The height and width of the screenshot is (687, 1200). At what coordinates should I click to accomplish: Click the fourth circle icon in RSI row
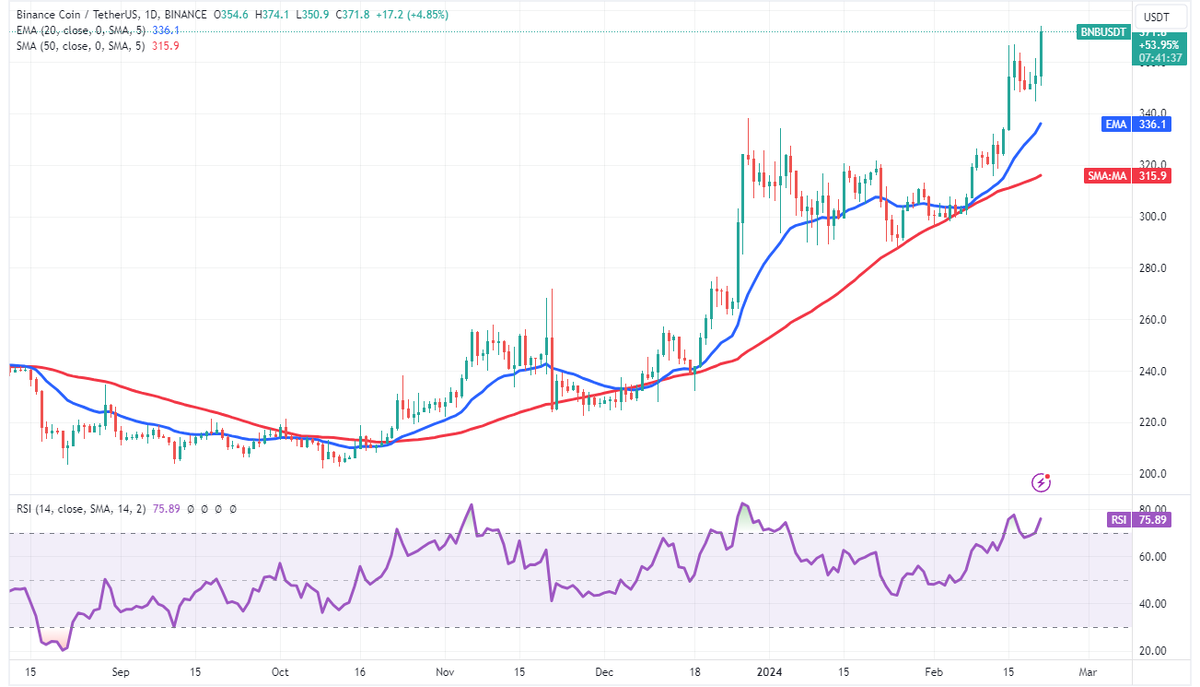tap(232, 510)
